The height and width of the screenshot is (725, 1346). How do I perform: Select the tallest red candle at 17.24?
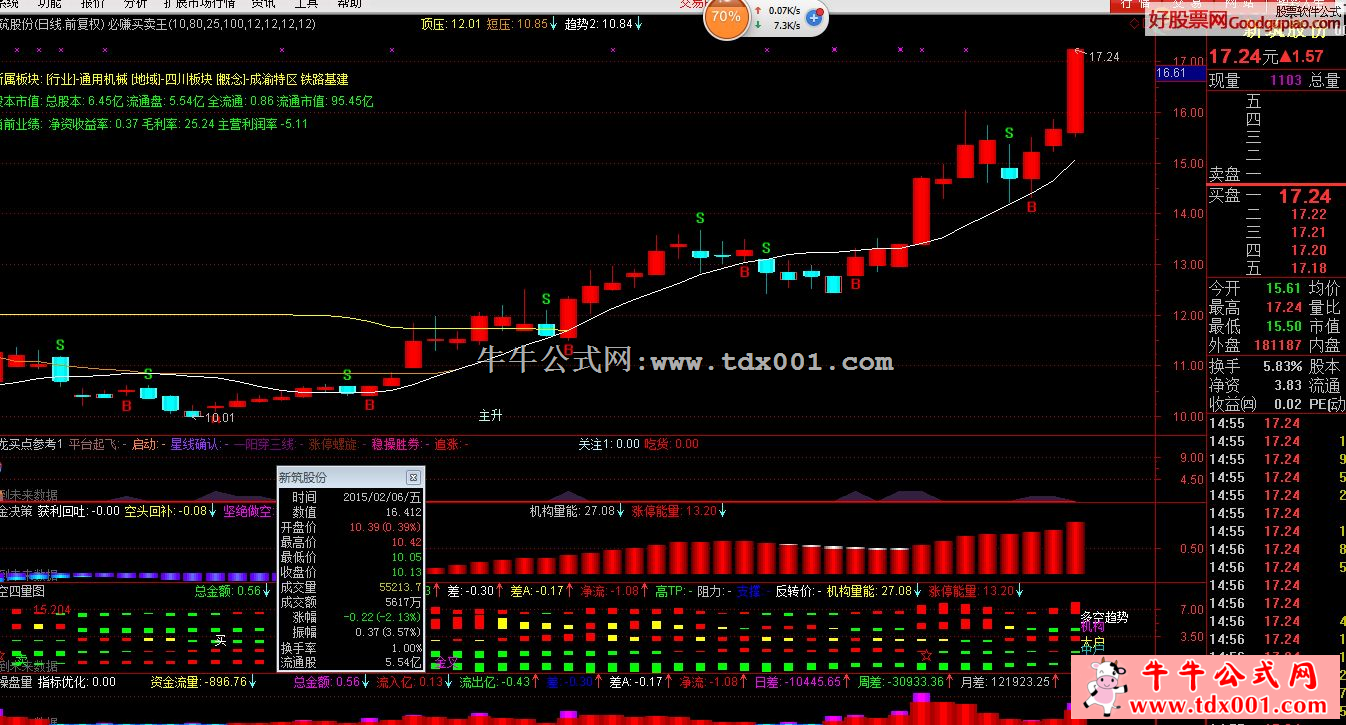pyautogui.click(x=1075, y=91)
